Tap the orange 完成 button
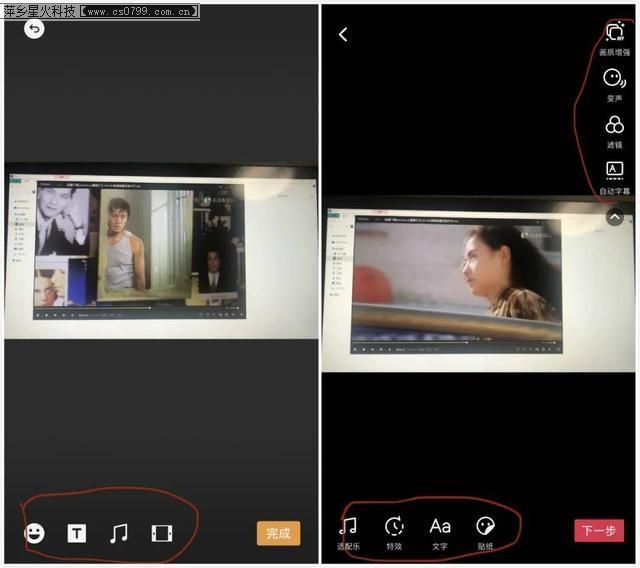Viewport: 640px width, 568px height. 278,533
